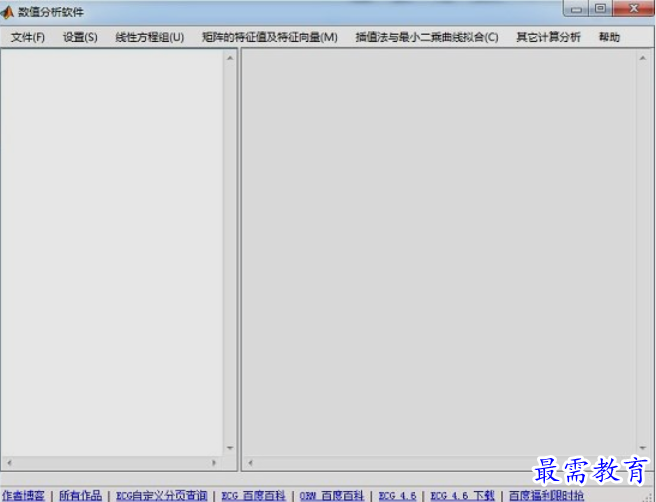Viewport: 656px width, 502px height.
Task: Visit the ECG自定义分页查询 link
Action: point(161,496)
